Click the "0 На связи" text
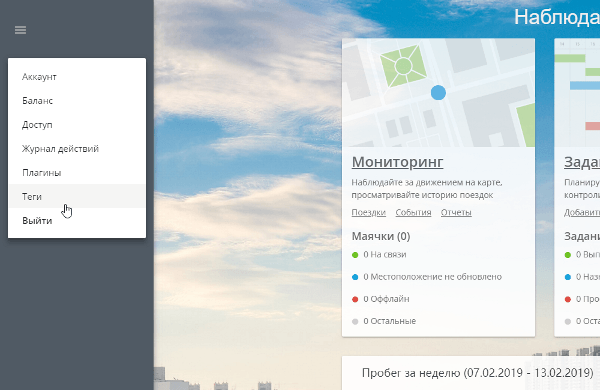The width and height of the screenshot is (600, 390). coord(385,255)
